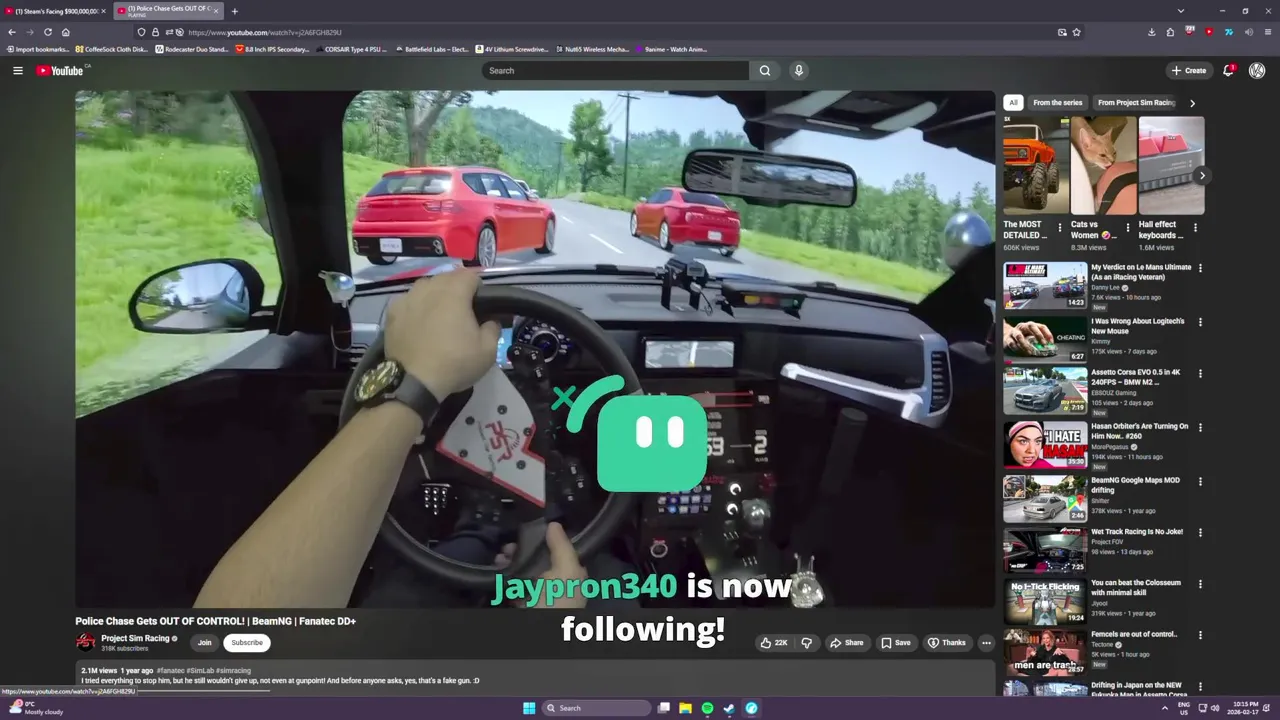The width and height of the screenshot is (1280, 720).
Task: Open File Explorer from taskbar
Action: tap(685, 708)
